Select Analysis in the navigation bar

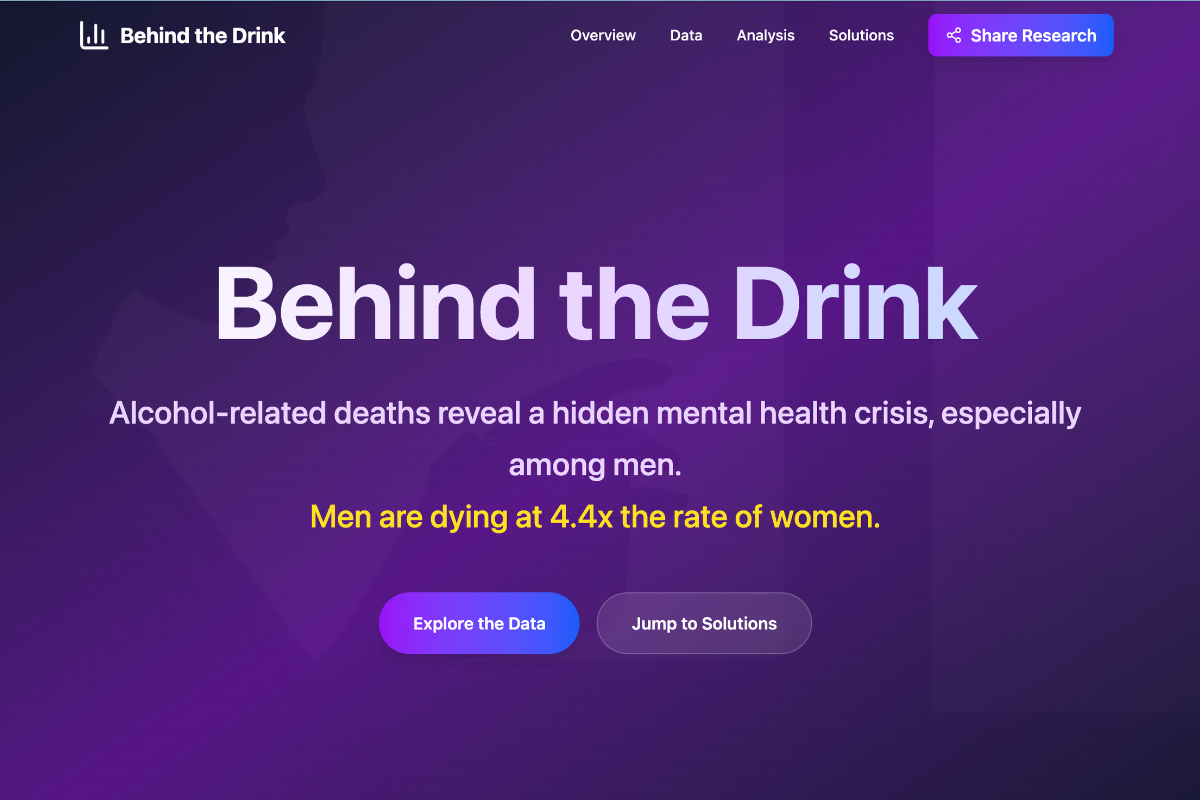766,35
